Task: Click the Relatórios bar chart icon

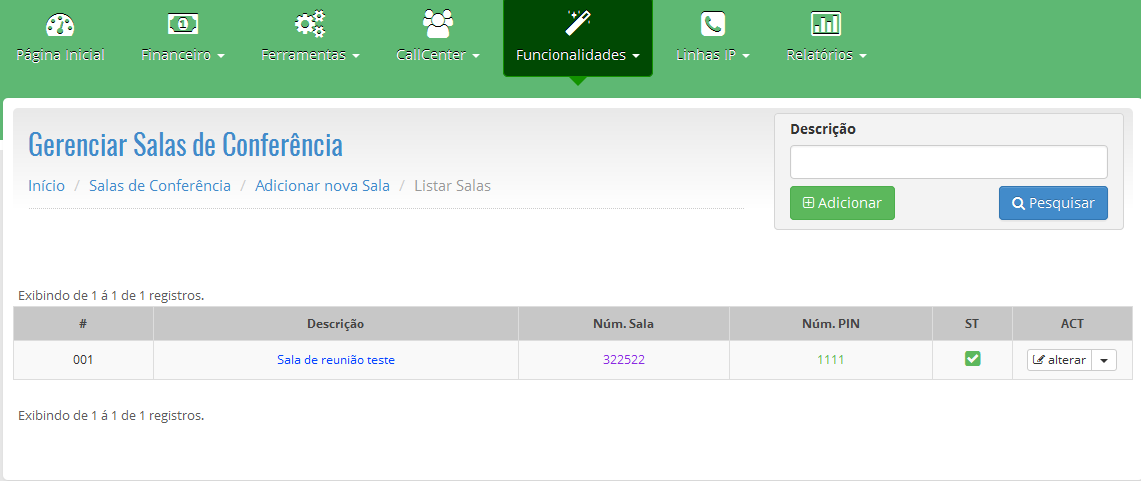Action: pyautogui.click(x=826, y=24)
